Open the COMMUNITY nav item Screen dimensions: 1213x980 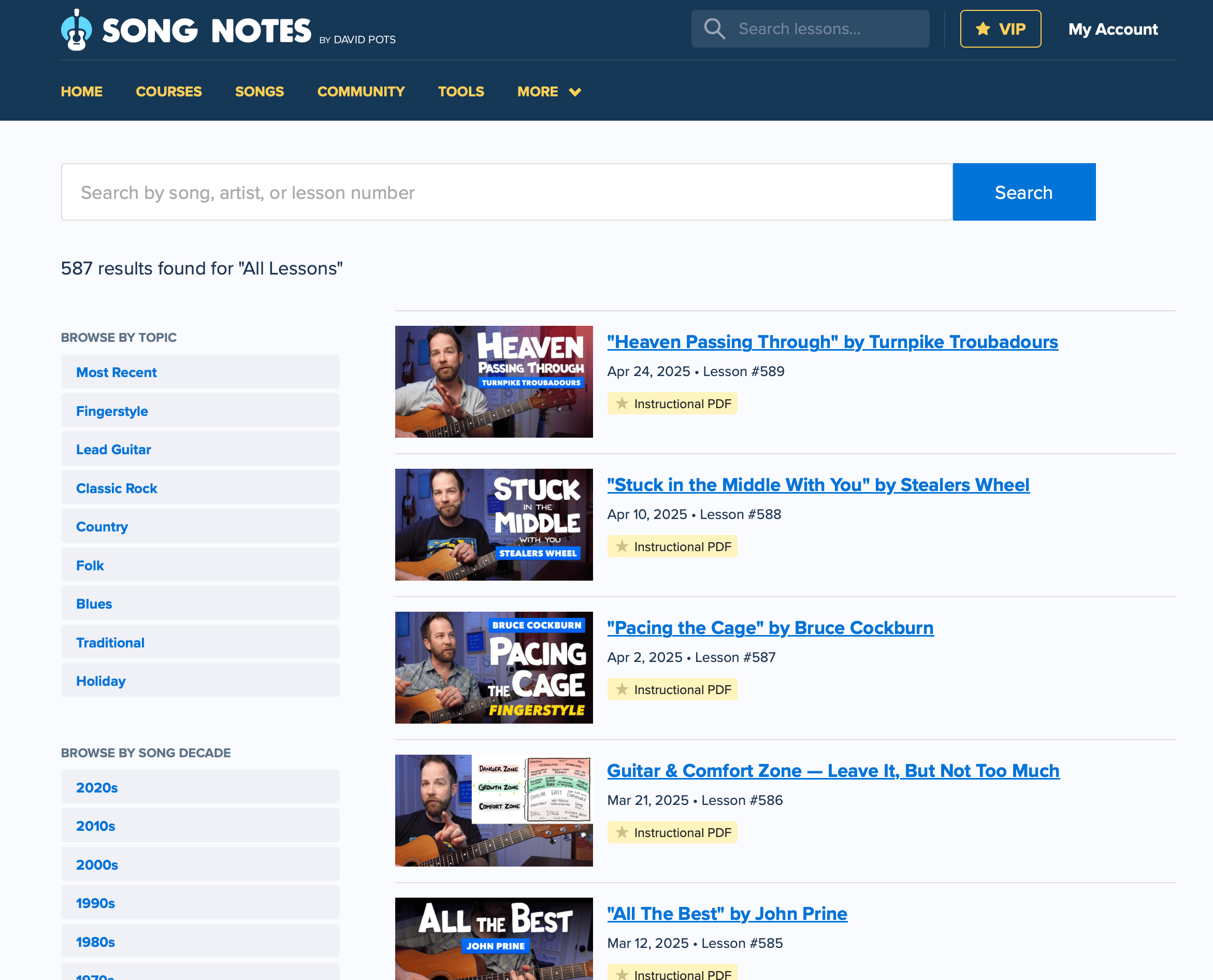point(361,92)
